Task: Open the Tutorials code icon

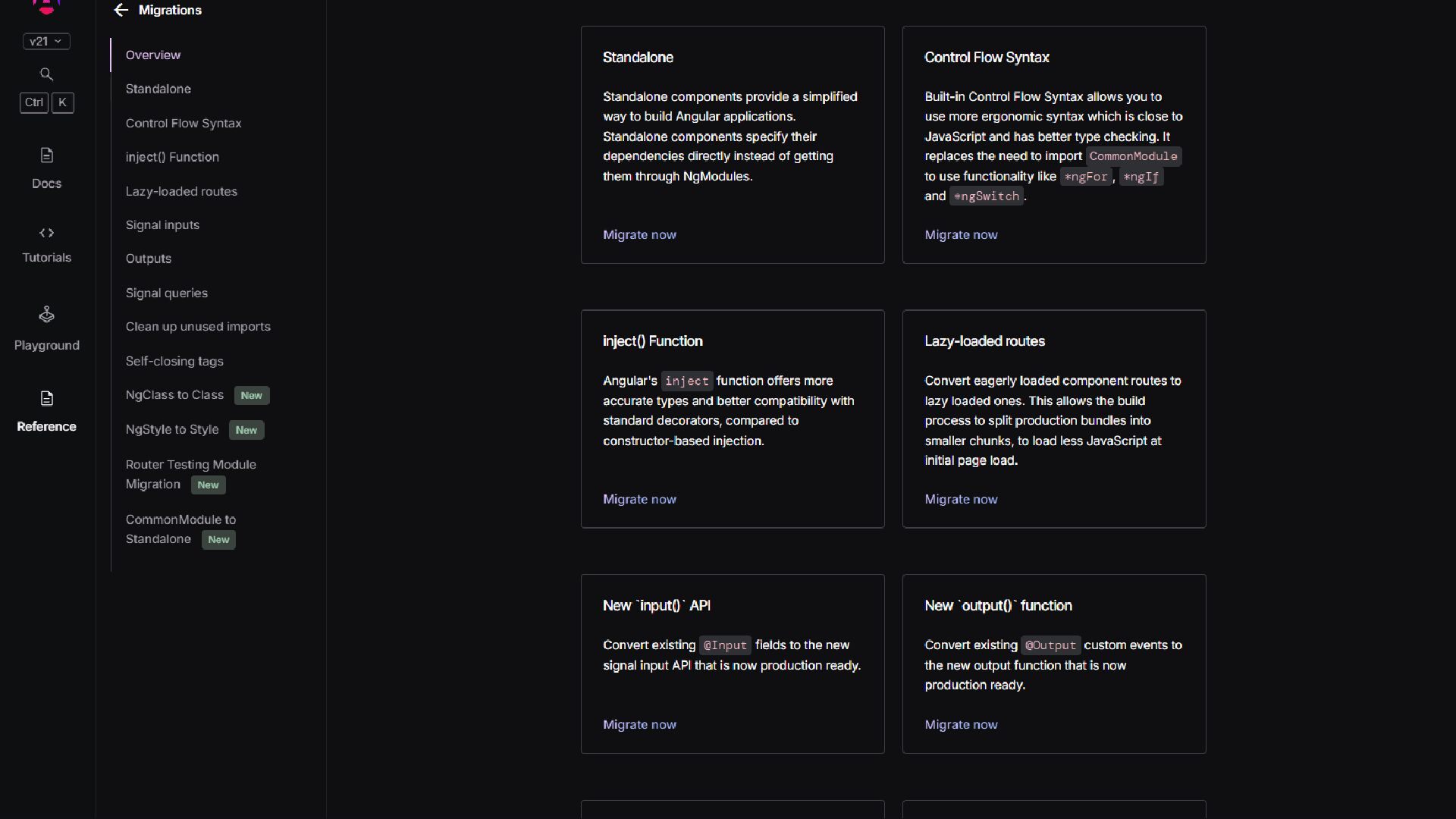Action: tap(46, 233)
